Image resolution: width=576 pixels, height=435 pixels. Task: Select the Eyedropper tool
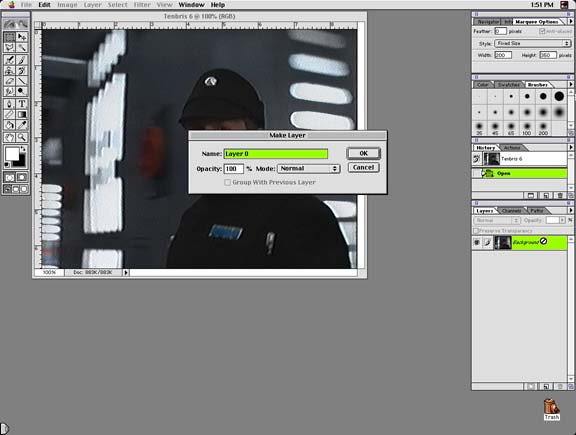(x=22, y=125)
